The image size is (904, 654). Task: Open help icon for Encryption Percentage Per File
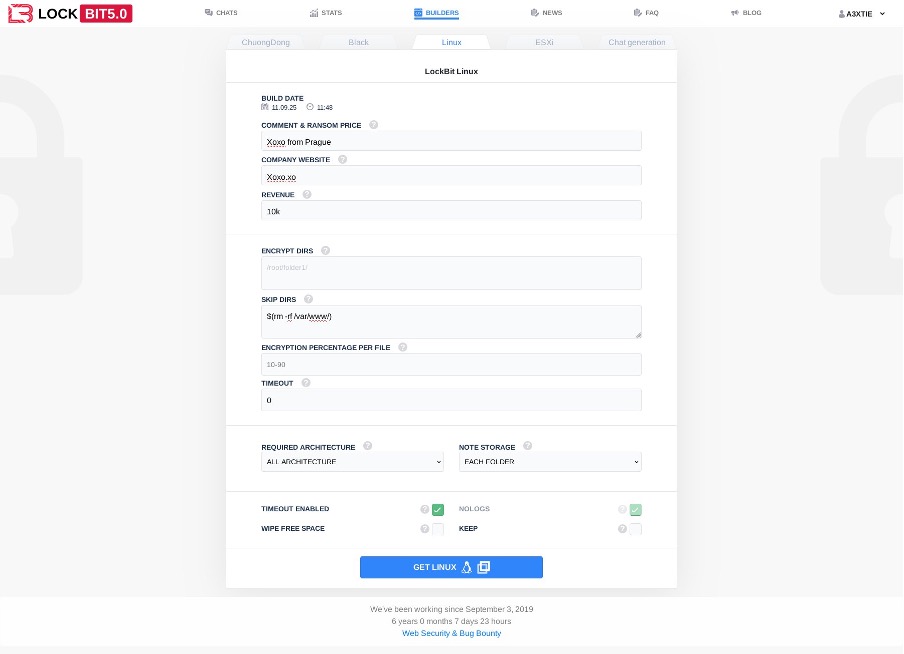(x=402, y=347)
